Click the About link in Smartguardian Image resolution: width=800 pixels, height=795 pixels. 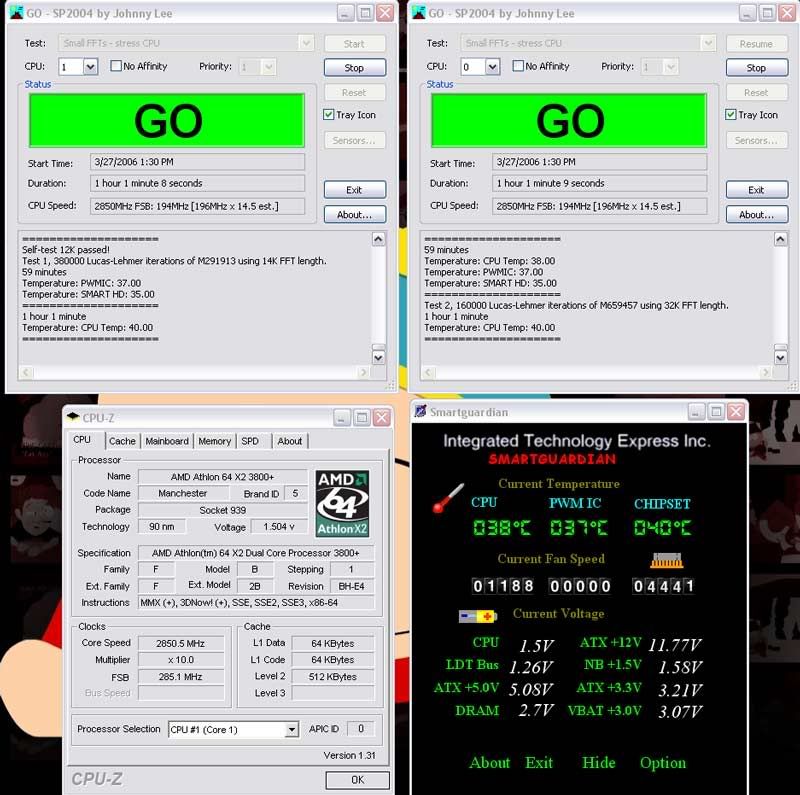[x=490, y=762]
